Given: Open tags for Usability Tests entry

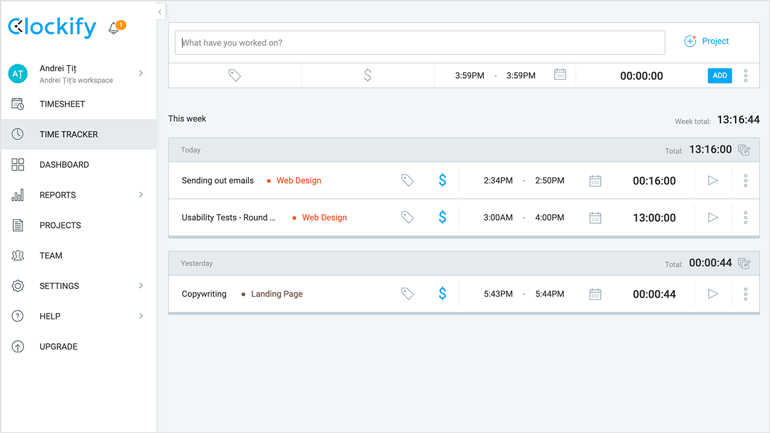Looking at the screenshot, I should [x=407, y=217].
